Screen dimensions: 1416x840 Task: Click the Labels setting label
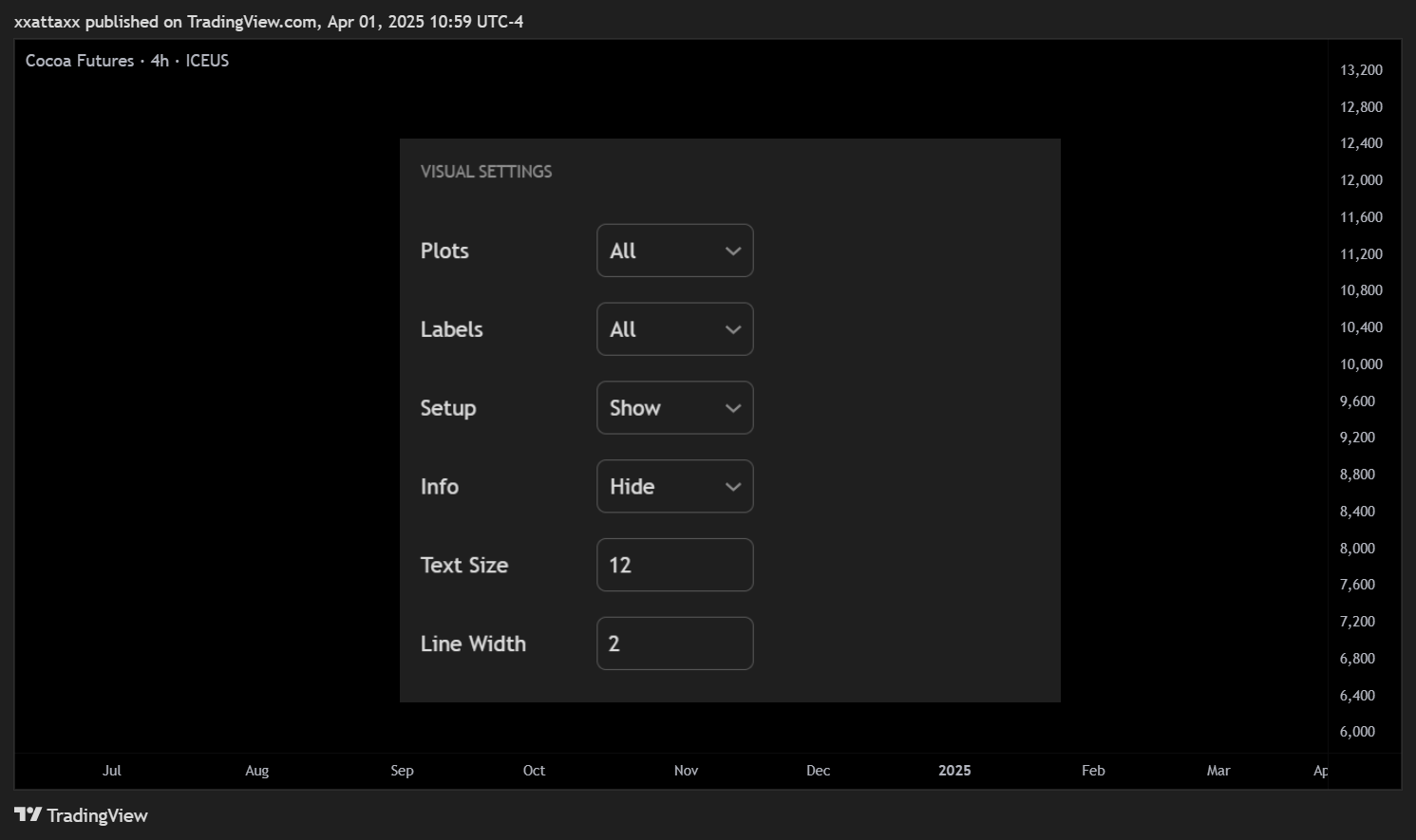tap(451, 329)
